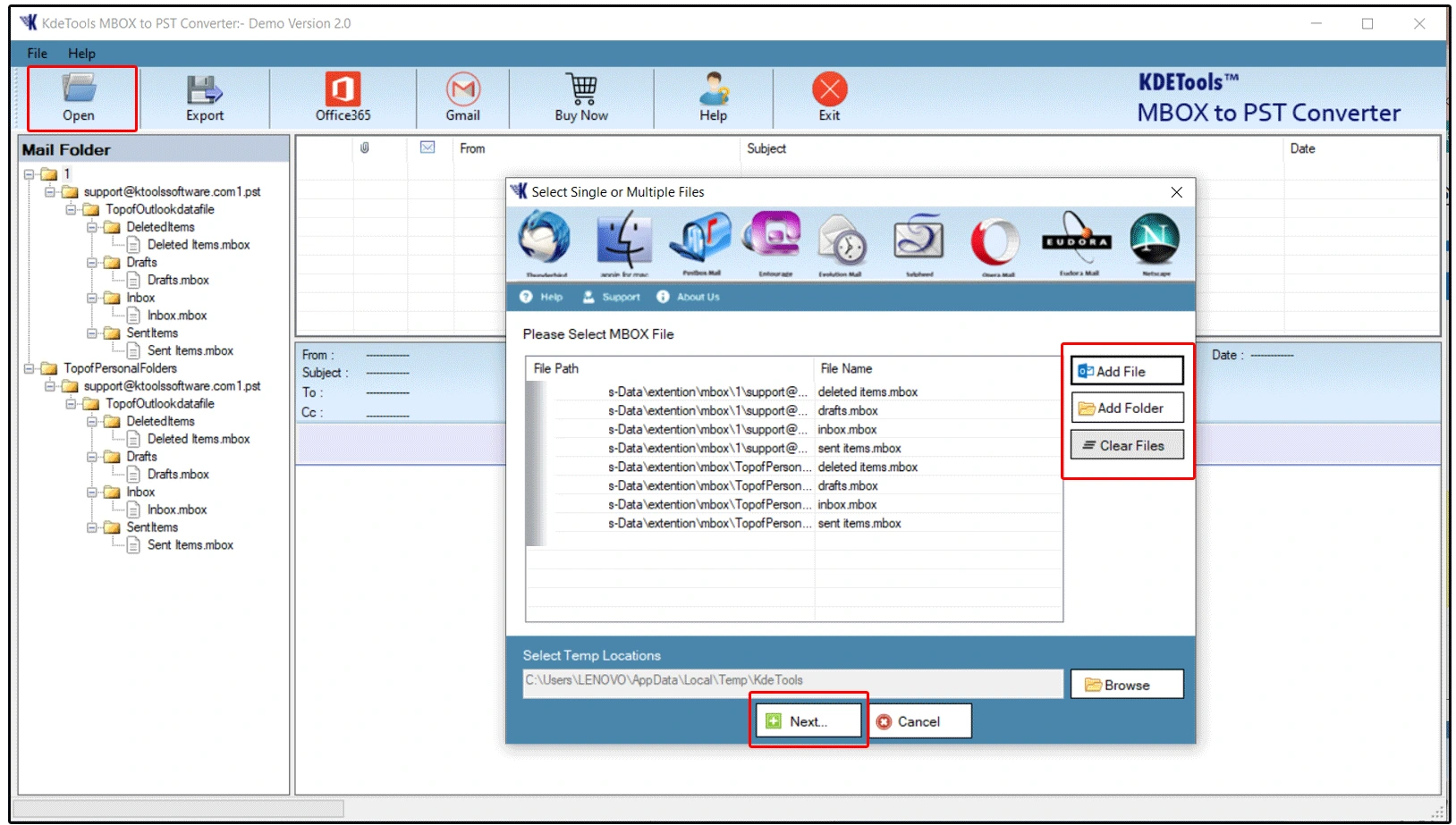The image size is (1456, 825).
Task: Open the Office365 export option
Action: pyautogui.click(x=343, y=97)
